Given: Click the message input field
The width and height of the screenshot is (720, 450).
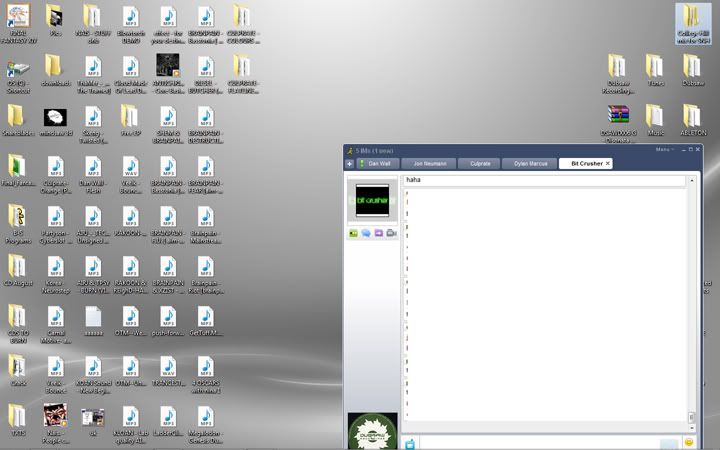Looking at the screenshot, I should [x=550, y=443].
